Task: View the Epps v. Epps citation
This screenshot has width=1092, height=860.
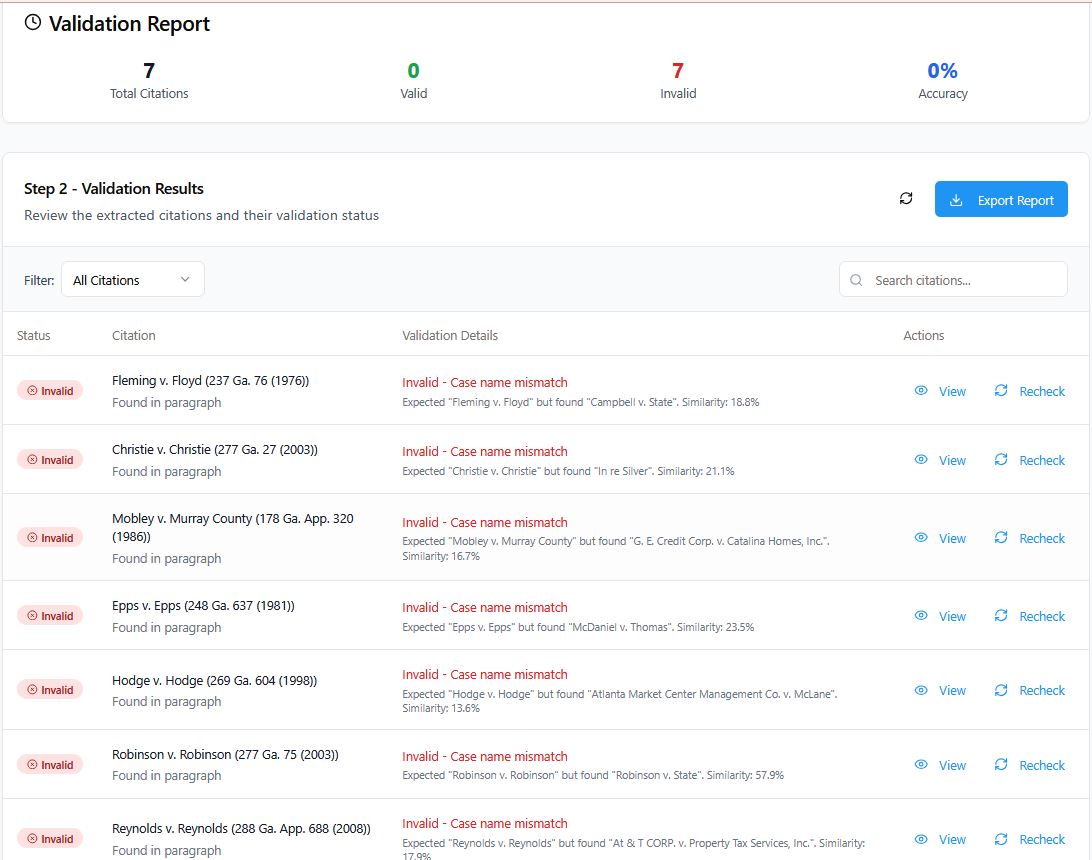Action: pyautogui.click(x=940, y=616)
